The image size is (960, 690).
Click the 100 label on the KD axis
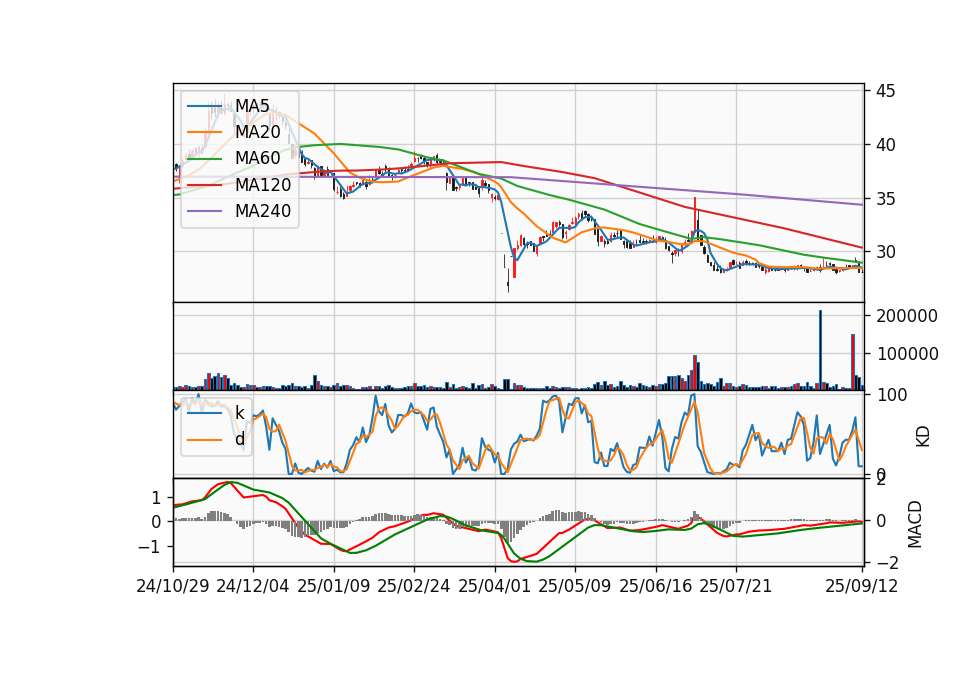[892, 395]
